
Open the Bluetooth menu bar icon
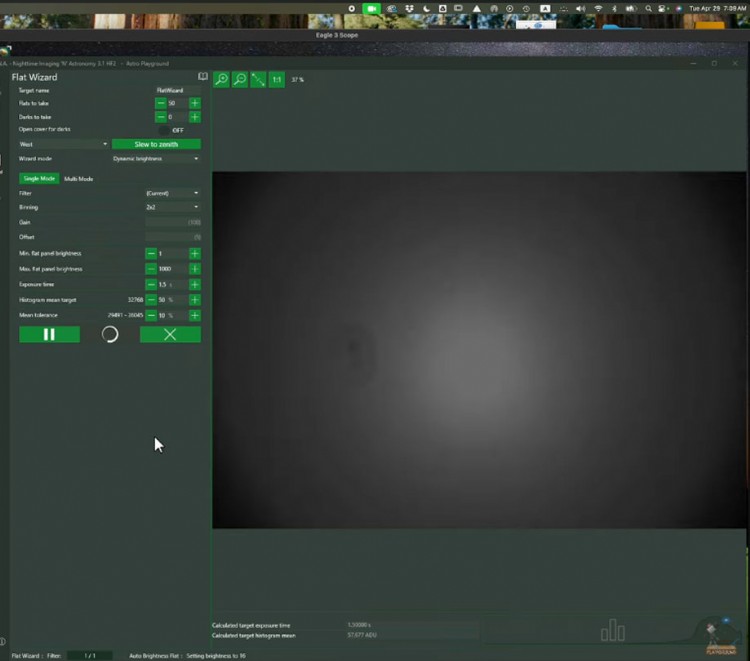pyautogui.click(x=614, y=9)
